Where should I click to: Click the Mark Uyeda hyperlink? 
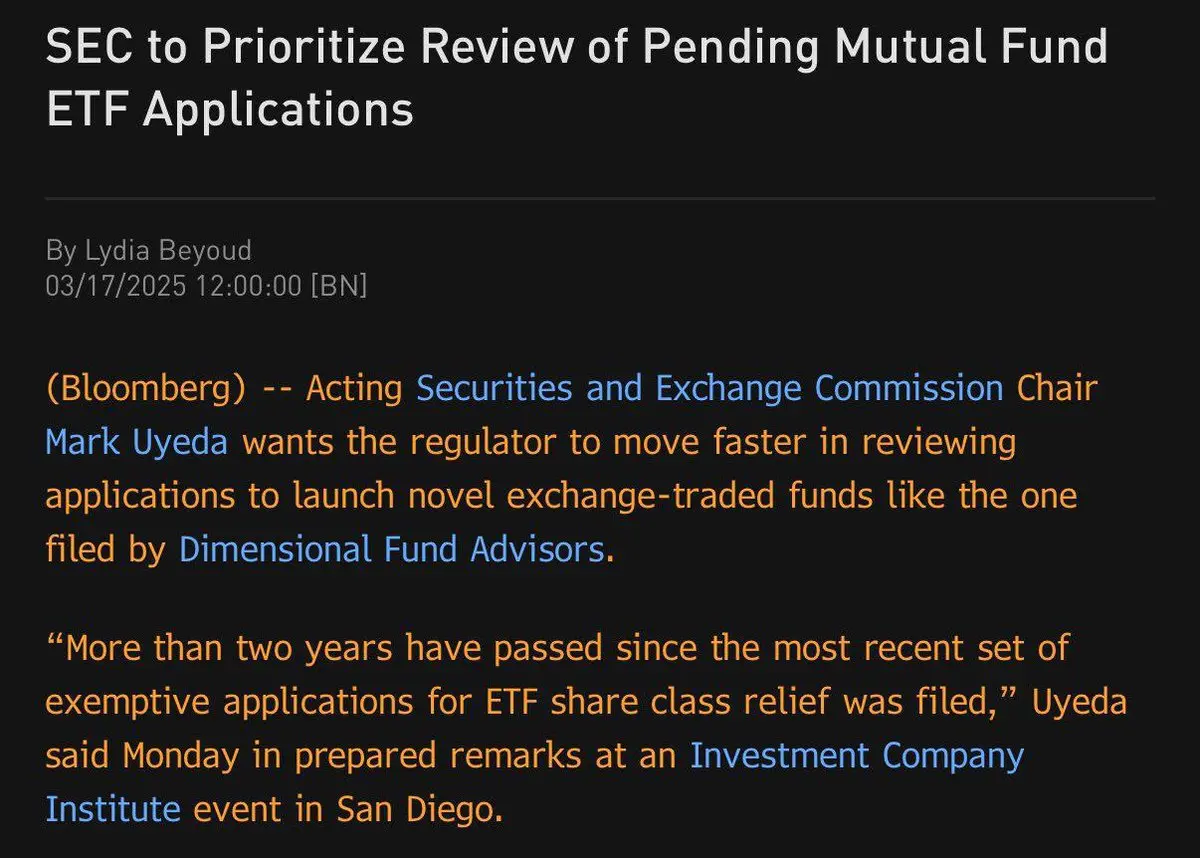(137, 443)
